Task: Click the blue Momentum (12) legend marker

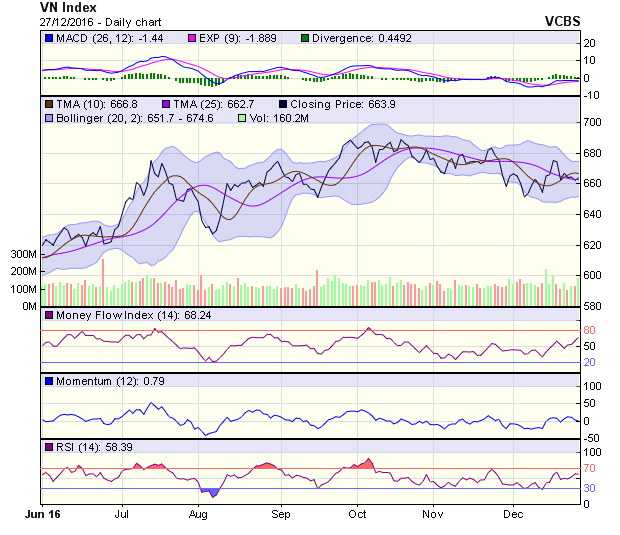Action: pos(49,381)
